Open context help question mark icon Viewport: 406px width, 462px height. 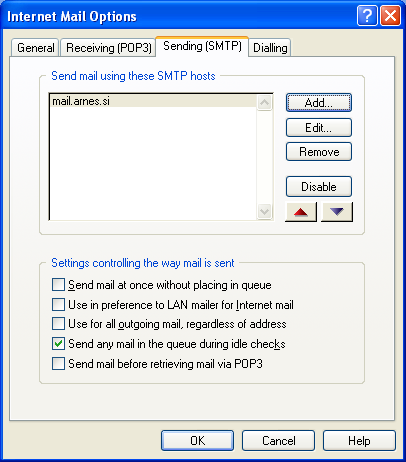point(367,16)
